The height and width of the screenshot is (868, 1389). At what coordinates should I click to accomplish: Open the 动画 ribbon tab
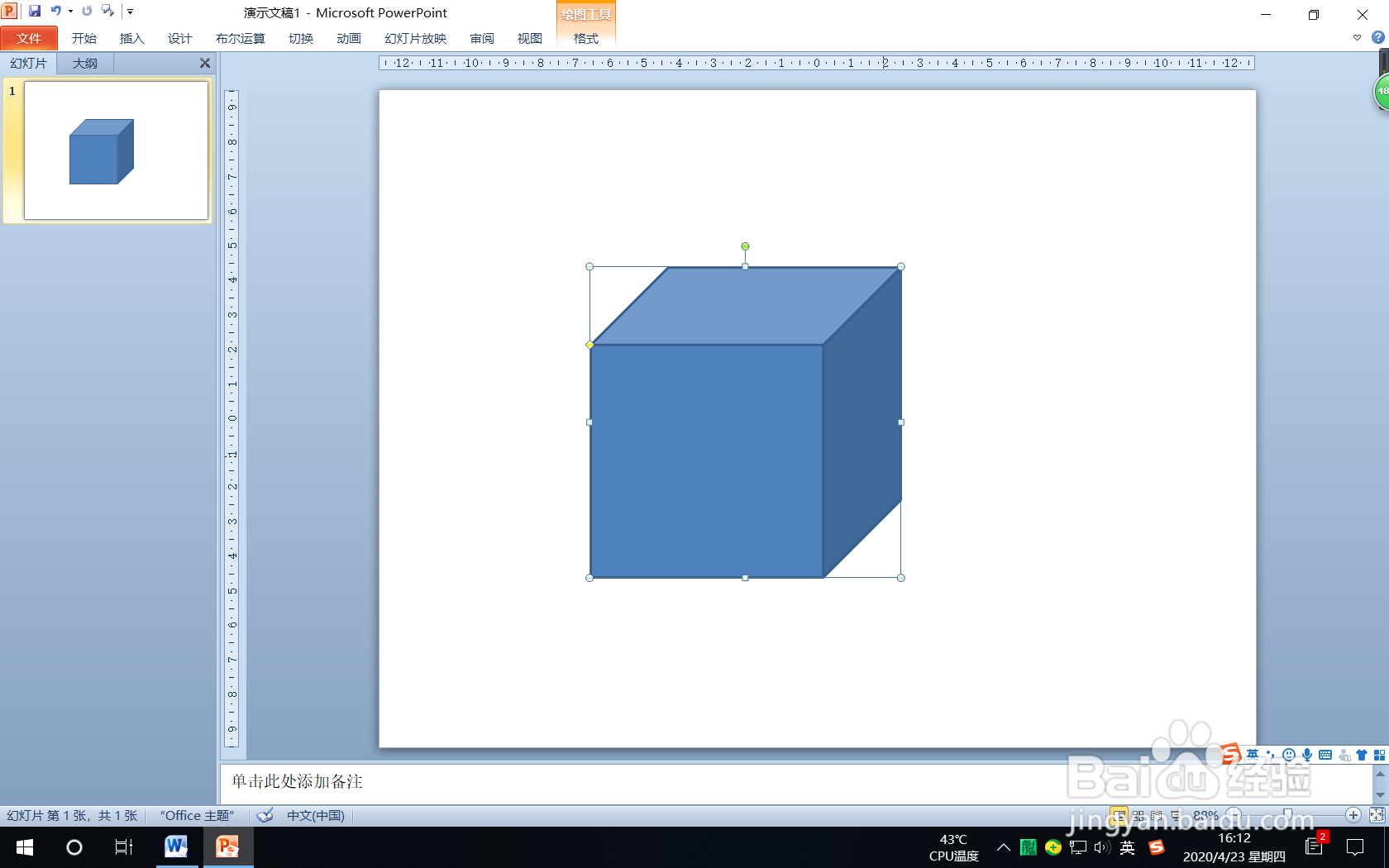349,38
